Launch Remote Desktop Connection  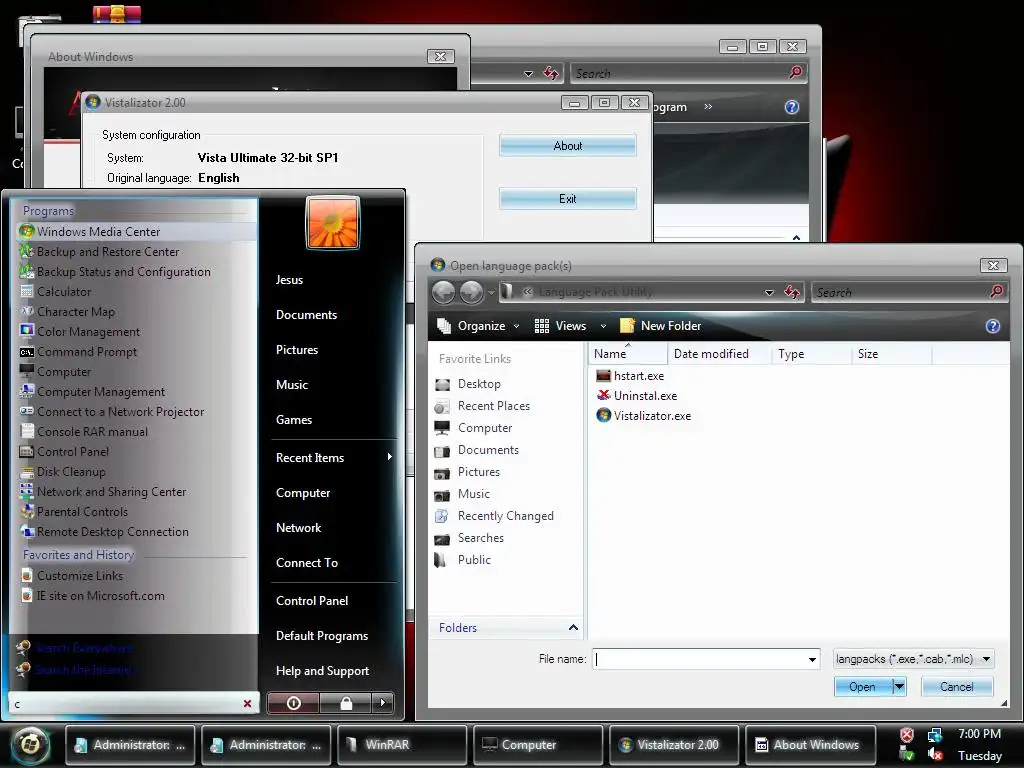[136, 532]
